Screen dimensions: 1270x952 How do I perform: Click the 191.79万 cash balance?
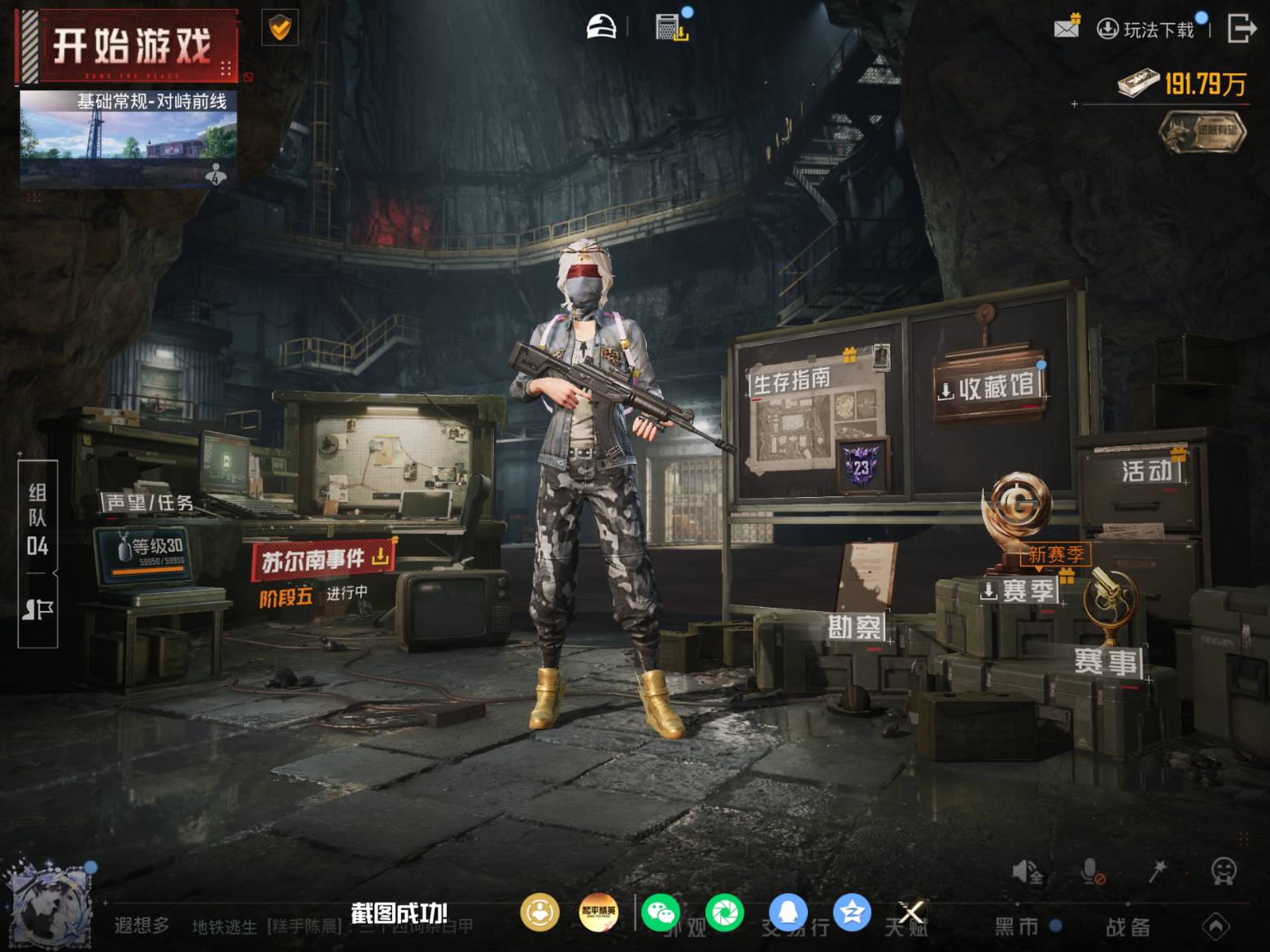1183,84
